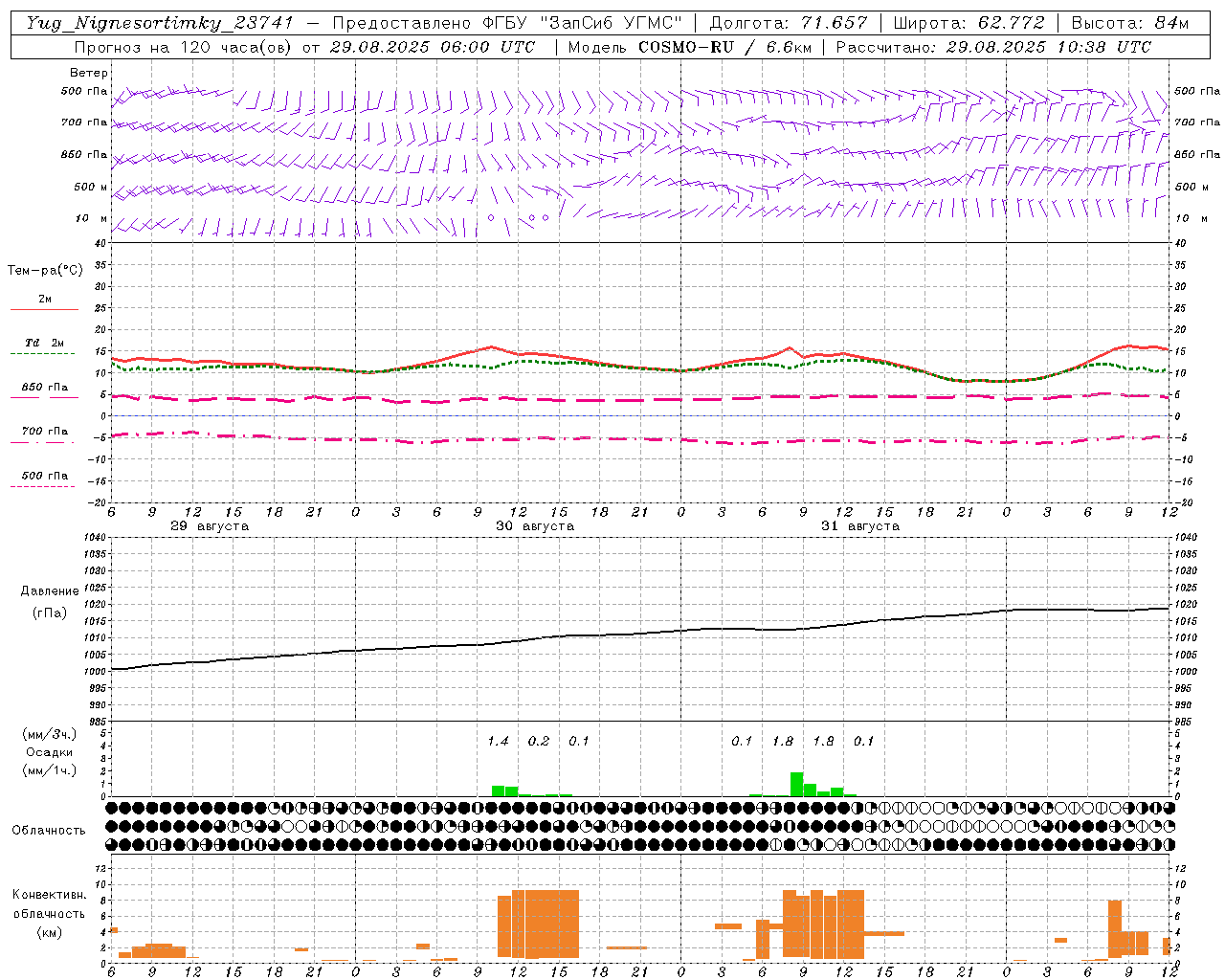Click the Рассчитано: 29.08.2025 10:38 UTC timestamp
Screen dimensions: 1225x980
[993, 47]
